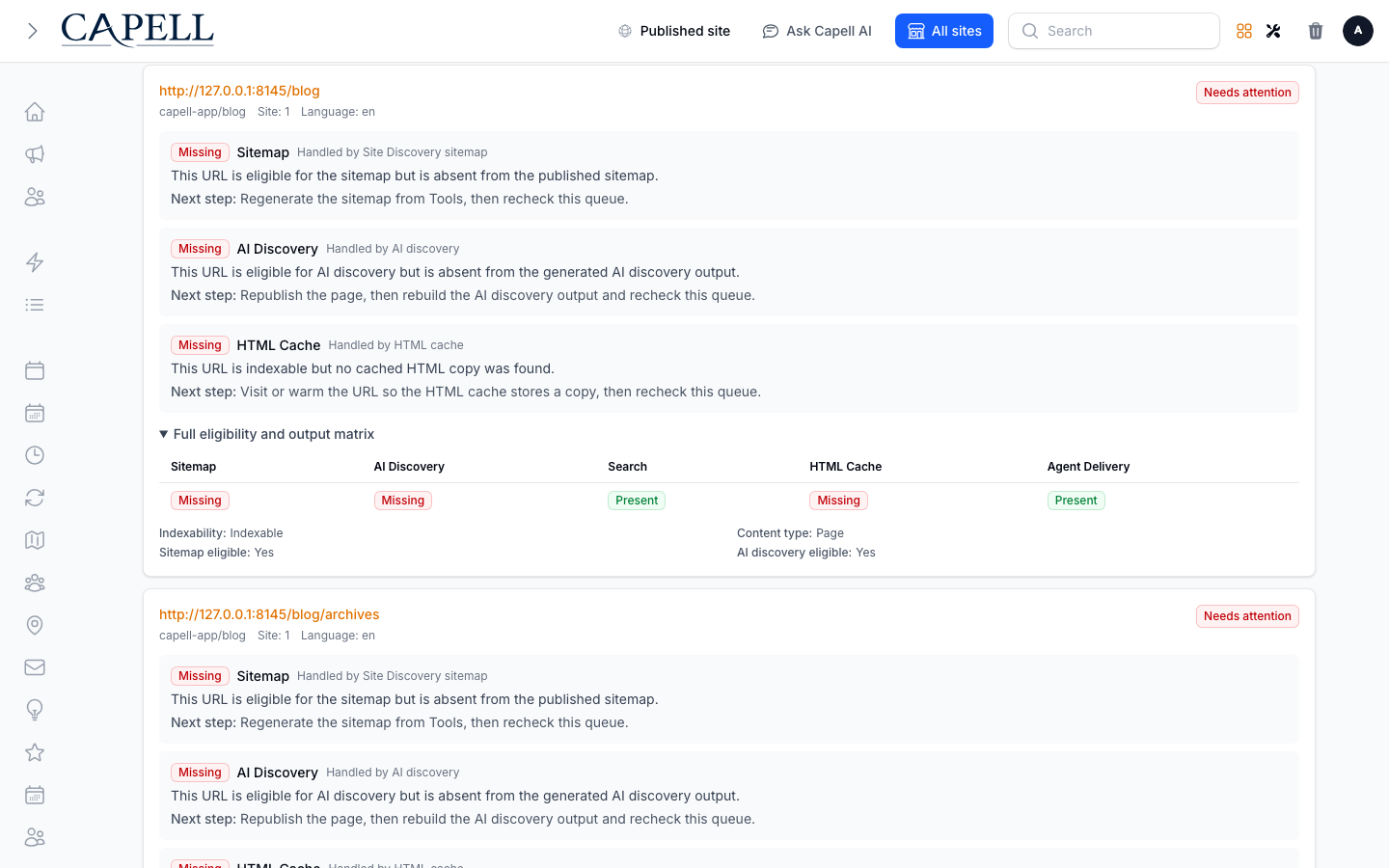Open Ask Capell AI
The image size is (1389, 868).
(x=817, y=31)
